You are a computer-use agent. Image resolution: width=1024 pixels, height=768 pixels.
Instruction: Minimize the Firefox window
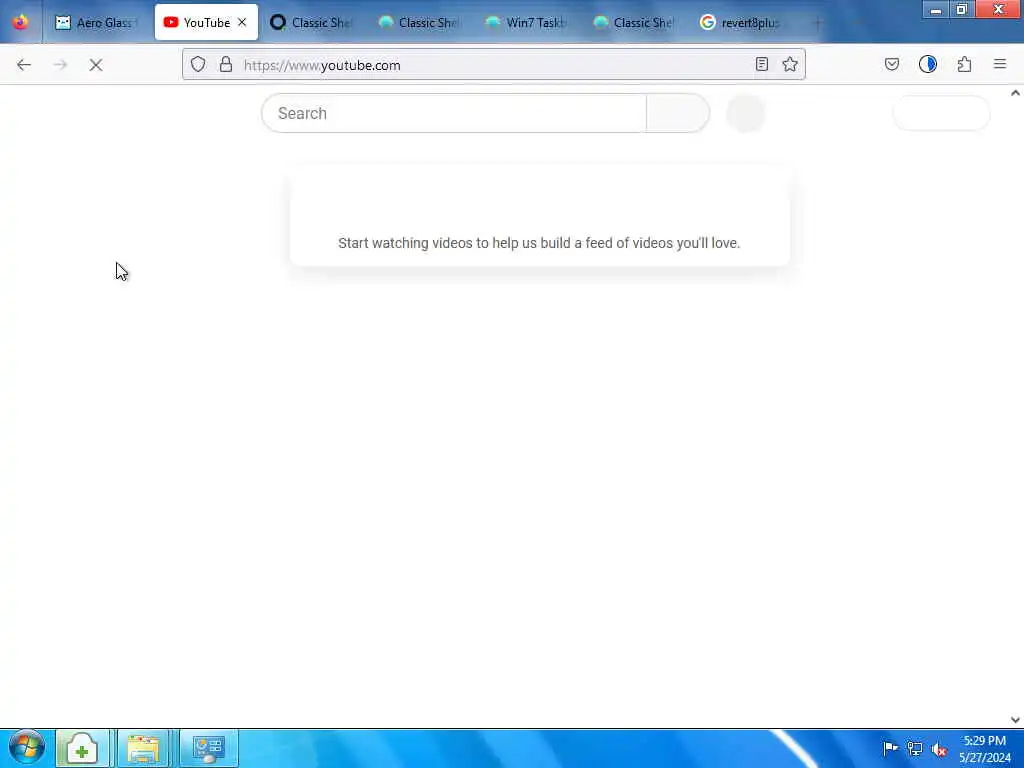click(x=936, y=10)
